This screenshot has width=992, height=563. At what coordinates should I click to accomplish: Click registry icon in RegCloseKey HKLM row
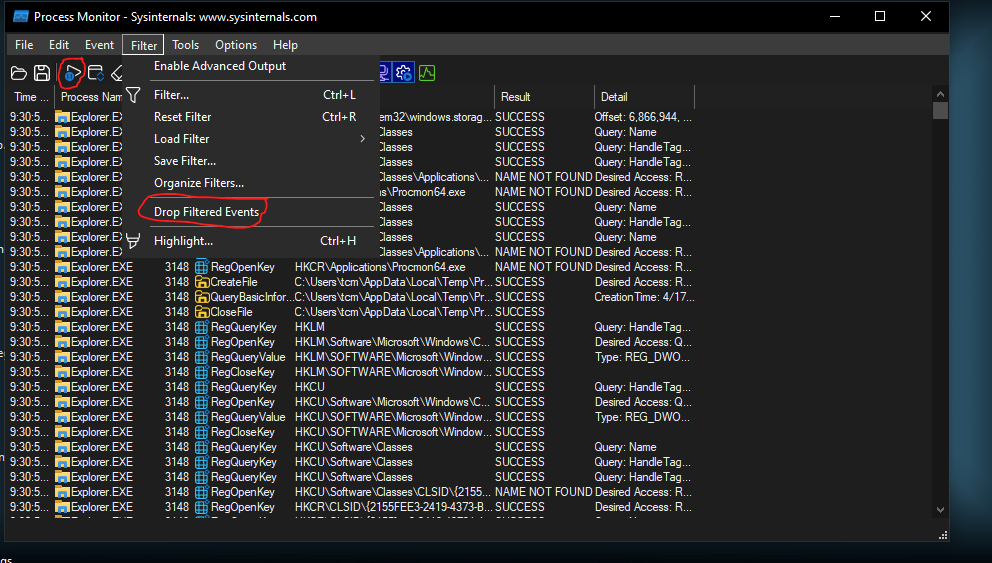[202, 372]
